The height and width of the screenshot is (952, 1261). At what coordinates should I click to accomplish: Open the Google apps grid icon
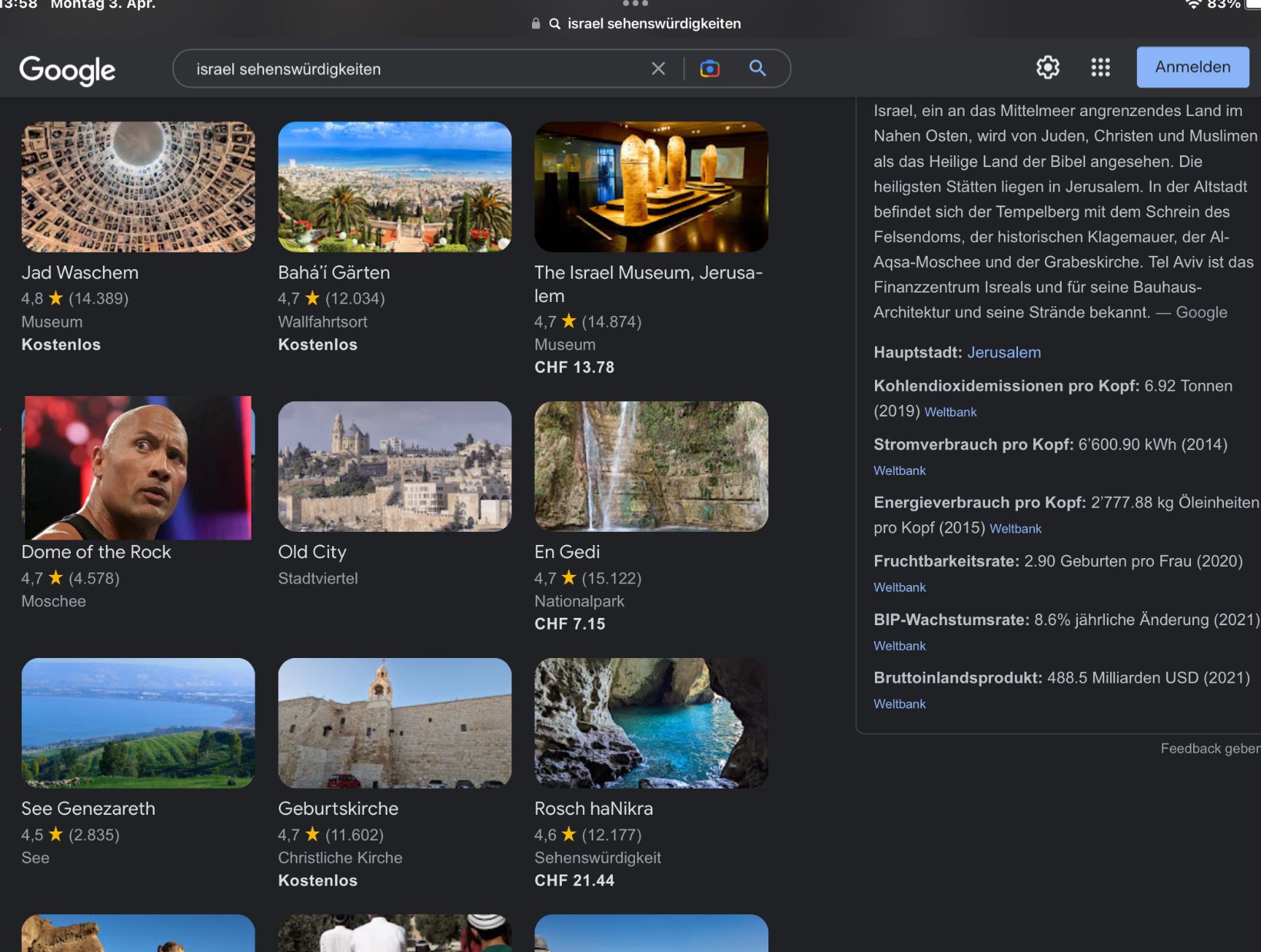(1100, 67)
